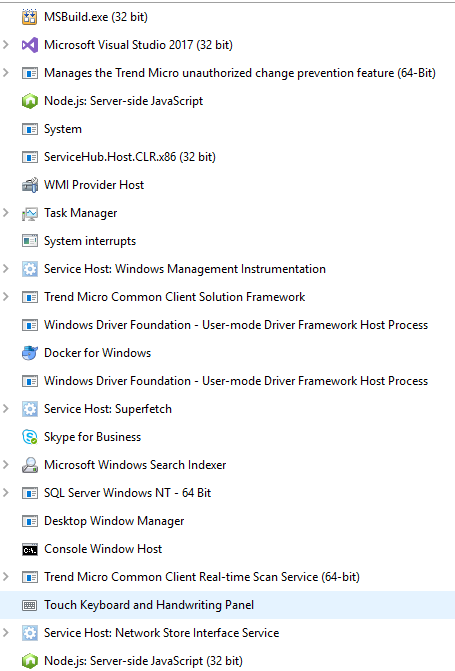455x671 pixels.
Task: Click the Touch Keyboard and Handwriting Panel icon
Action: [x=30, y=605]
